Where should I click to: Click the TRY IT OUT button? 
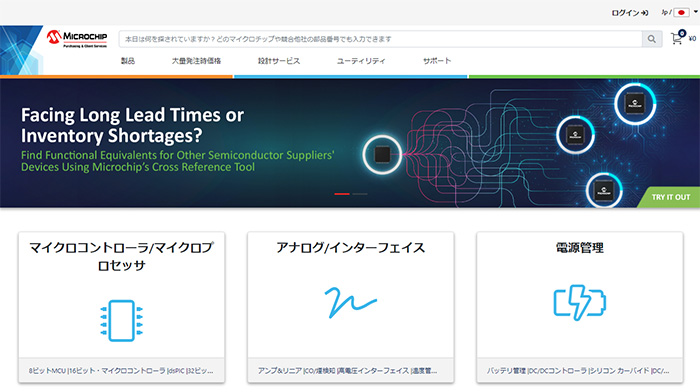(670, 197)
